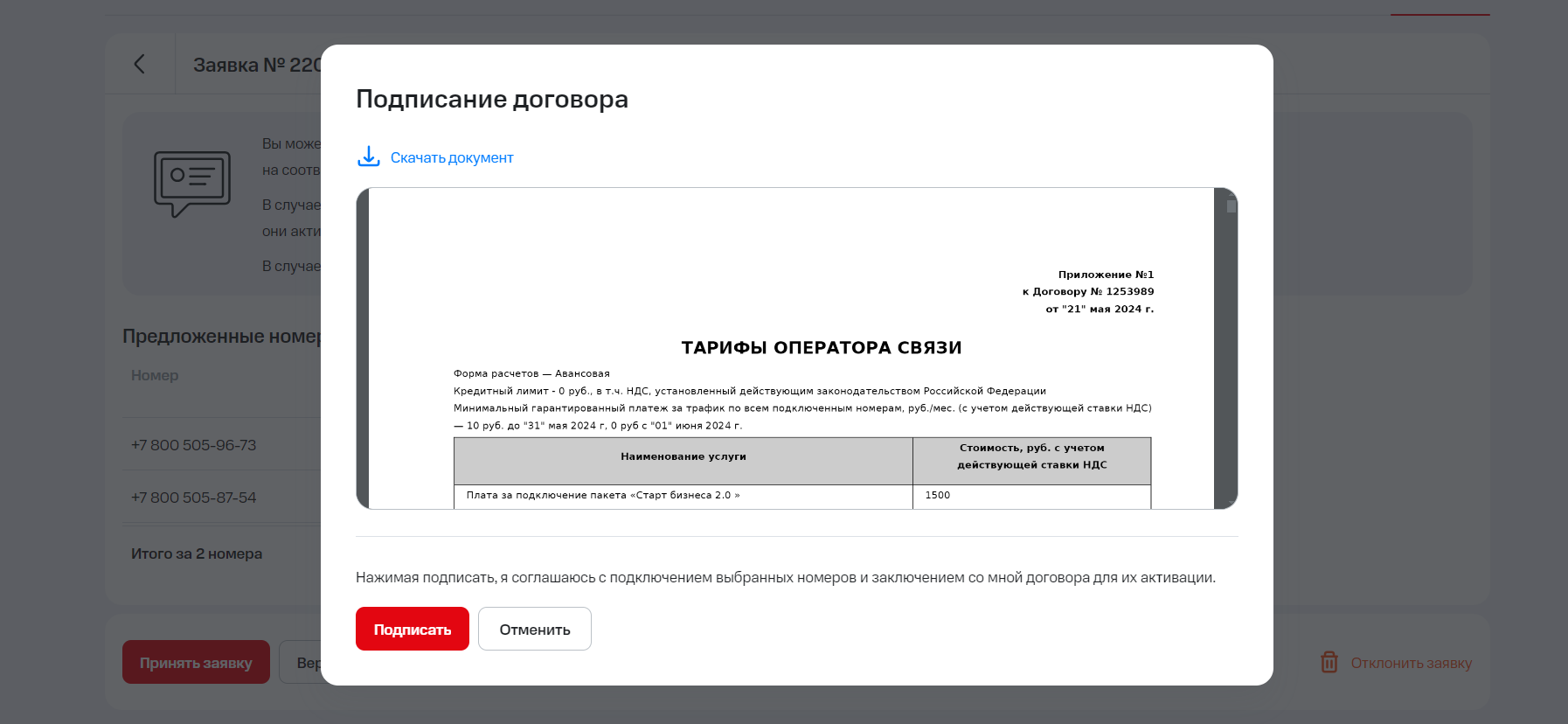This screenshot has height=724, width=1568.
Task: Click the document preview scrollbar thumb
Action: 1231,207
